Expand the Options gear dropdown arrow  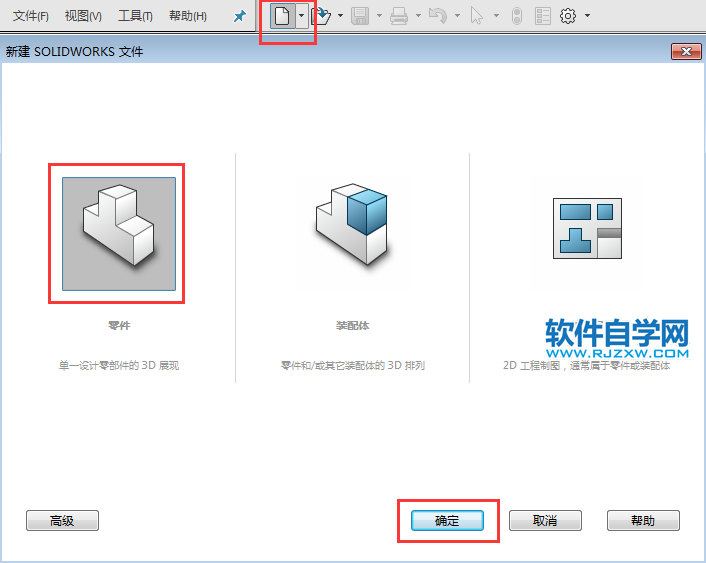[588, 16]
